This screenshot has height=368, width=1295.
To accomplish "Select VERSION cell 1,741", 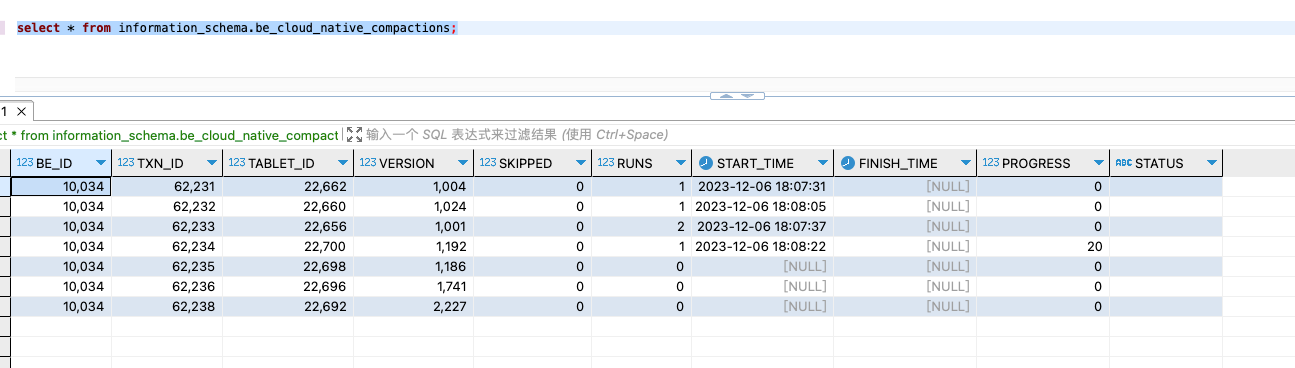I will point(413,286).
